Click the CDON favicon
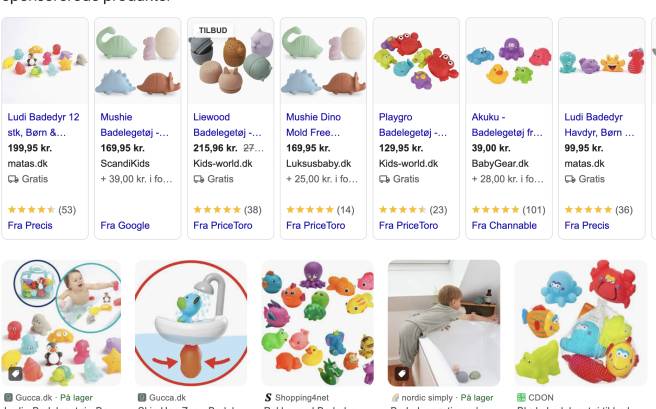Image resolution: width=656 pixels, height=409 pixels. (x=519, y=397)
